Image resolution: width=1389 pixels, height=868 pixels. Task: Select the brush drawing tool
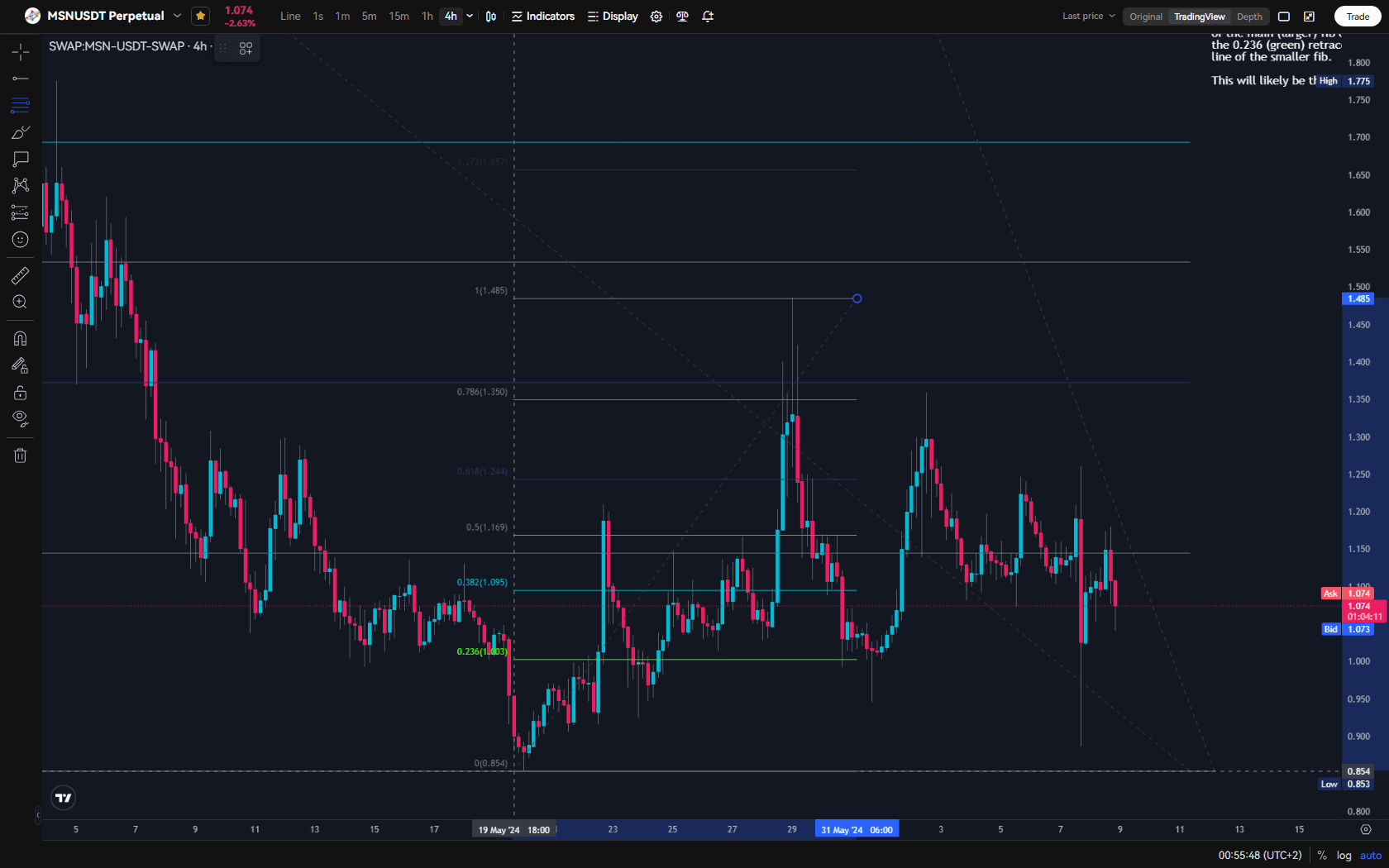21,132
